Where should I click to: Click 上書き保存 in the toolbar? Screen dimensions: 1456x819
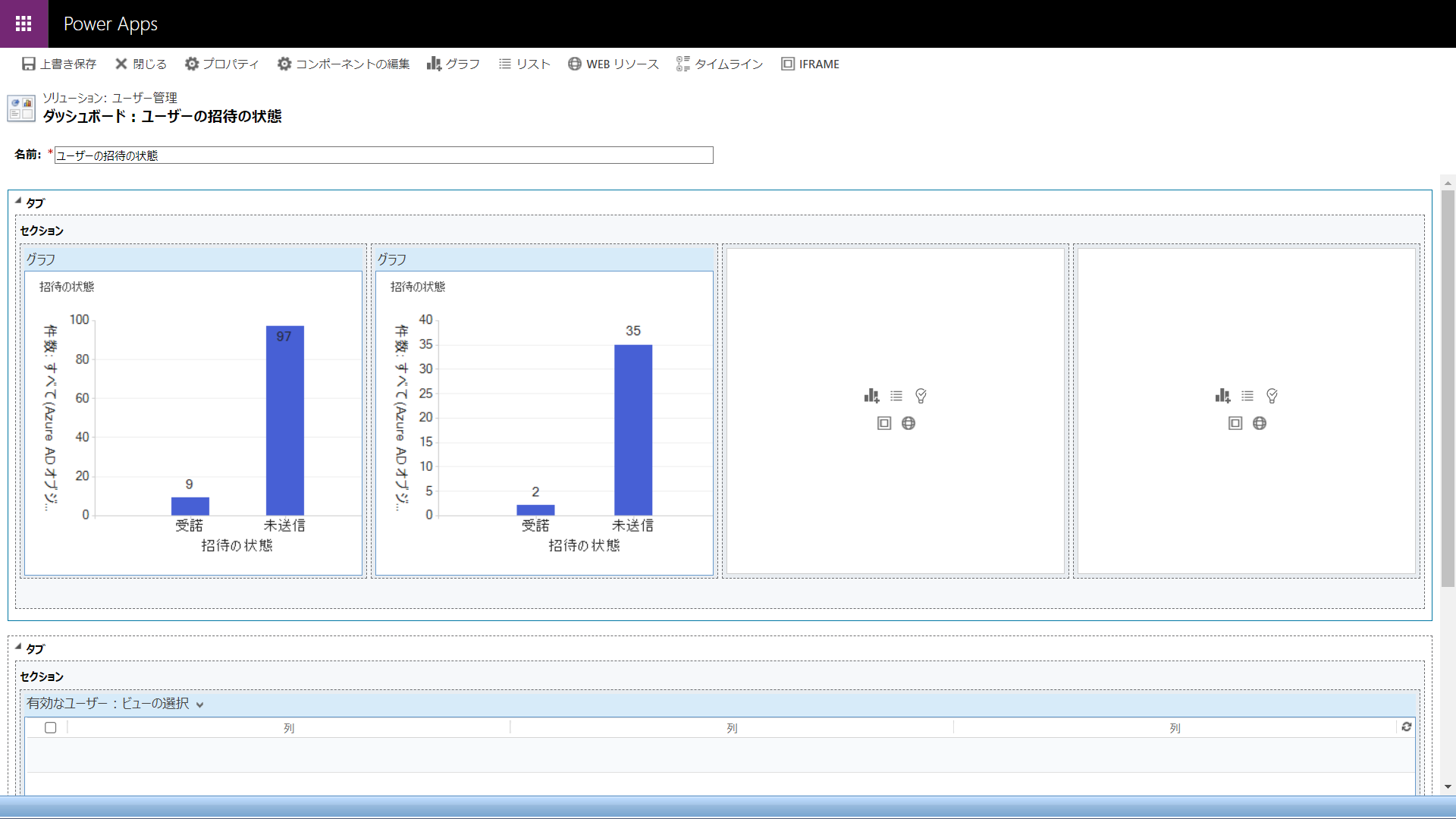[59, 64]
